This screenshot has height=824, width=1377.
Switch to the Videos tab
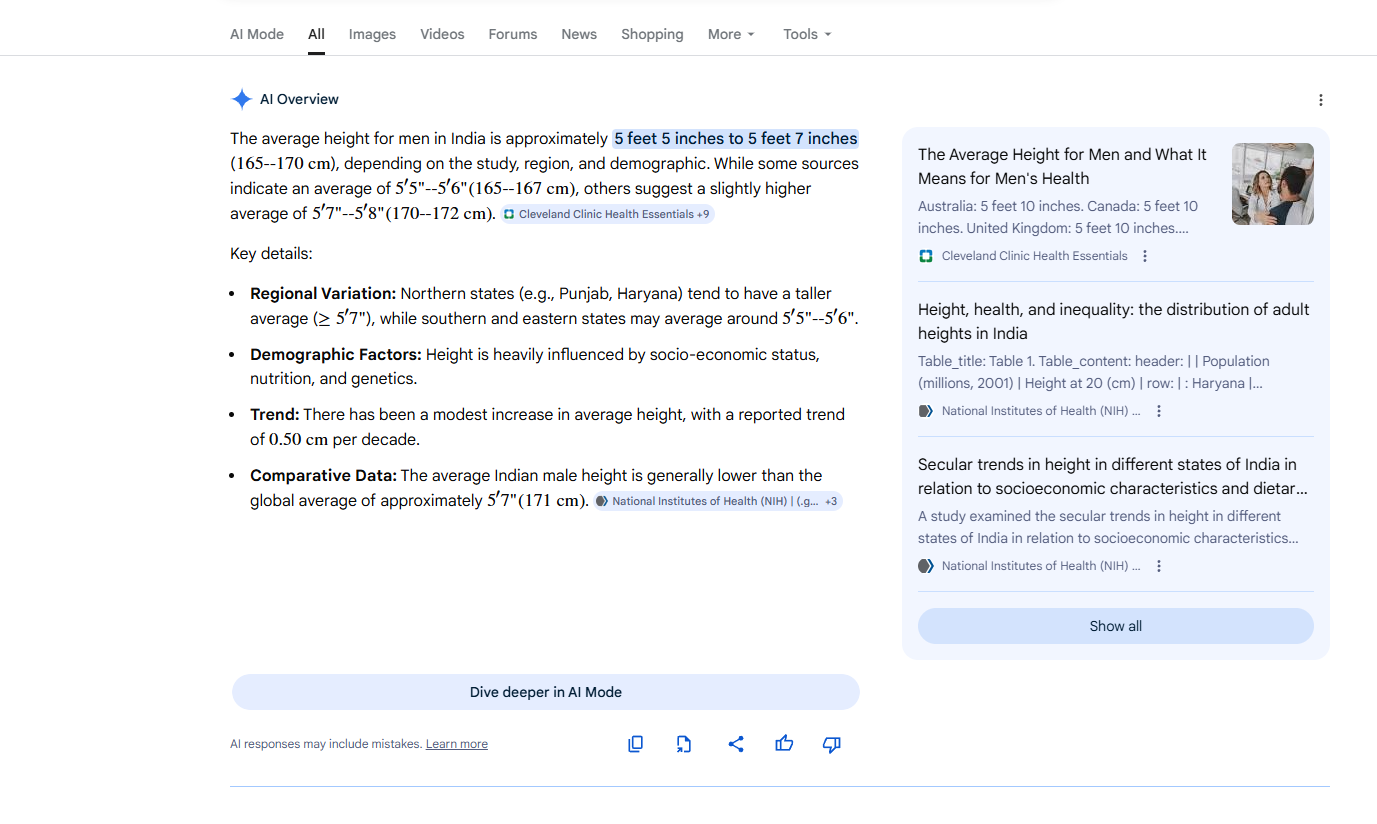pyautogui.click(x=442, y=34)
